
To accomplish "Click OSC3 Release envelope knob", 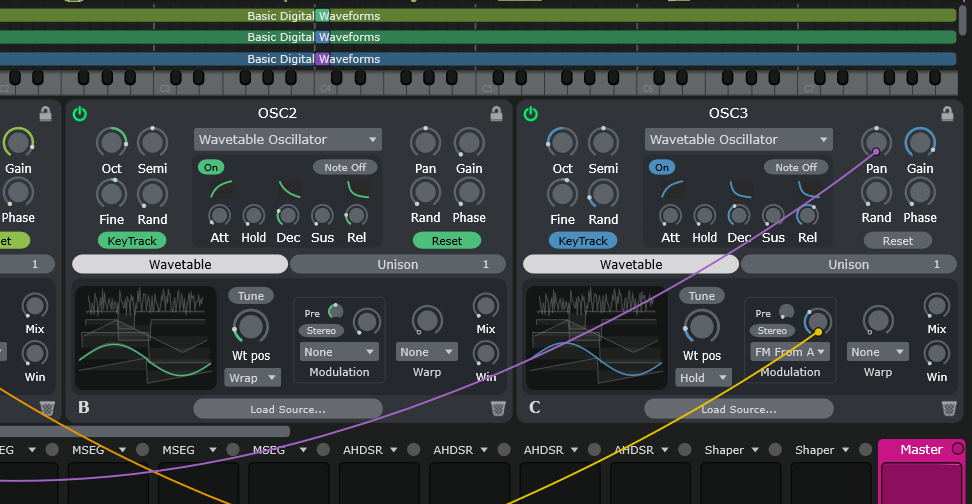I will point(807,216).
